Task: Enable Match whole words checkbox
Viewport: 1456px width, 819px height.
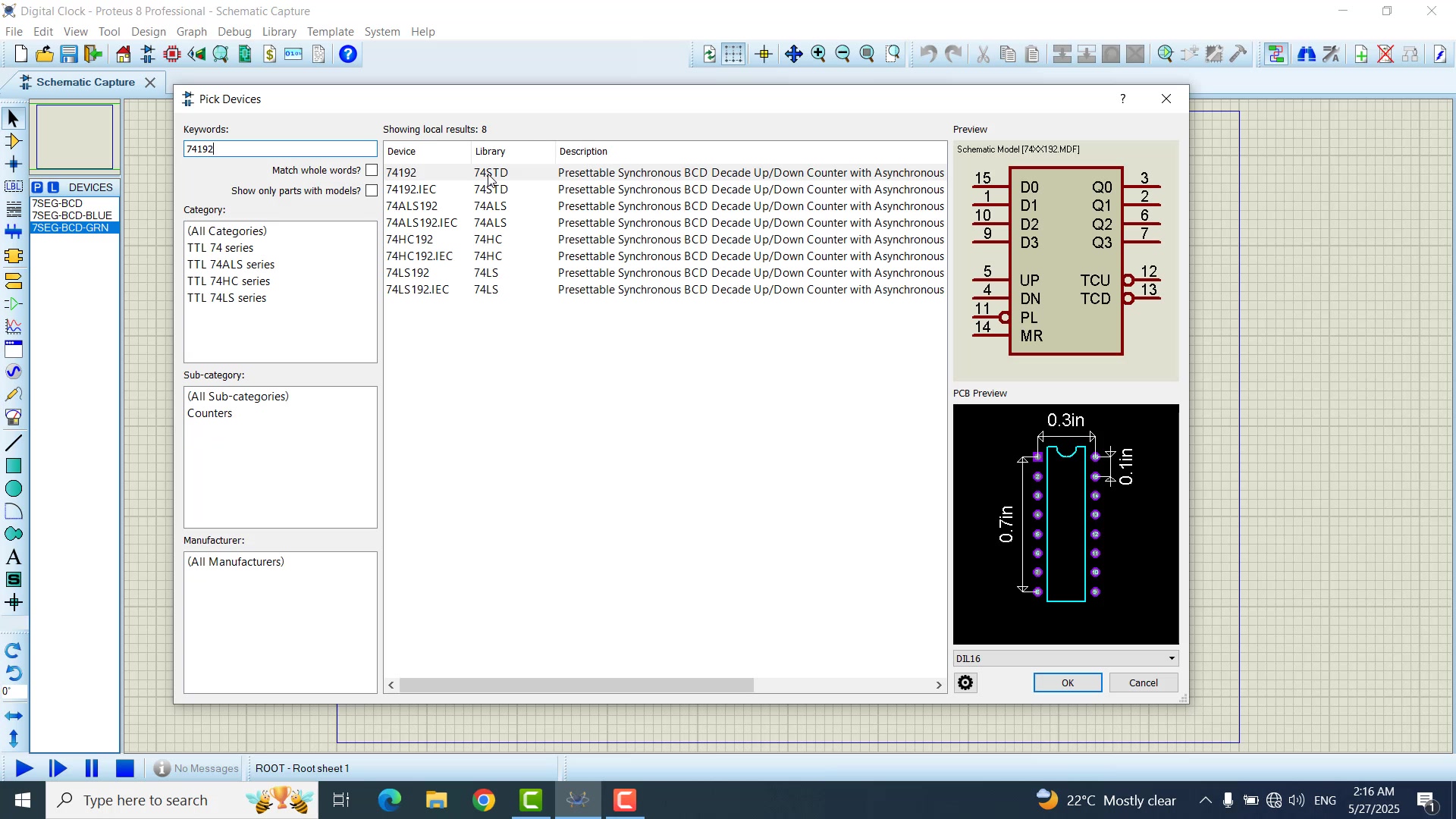Action: tap(371, 170)
